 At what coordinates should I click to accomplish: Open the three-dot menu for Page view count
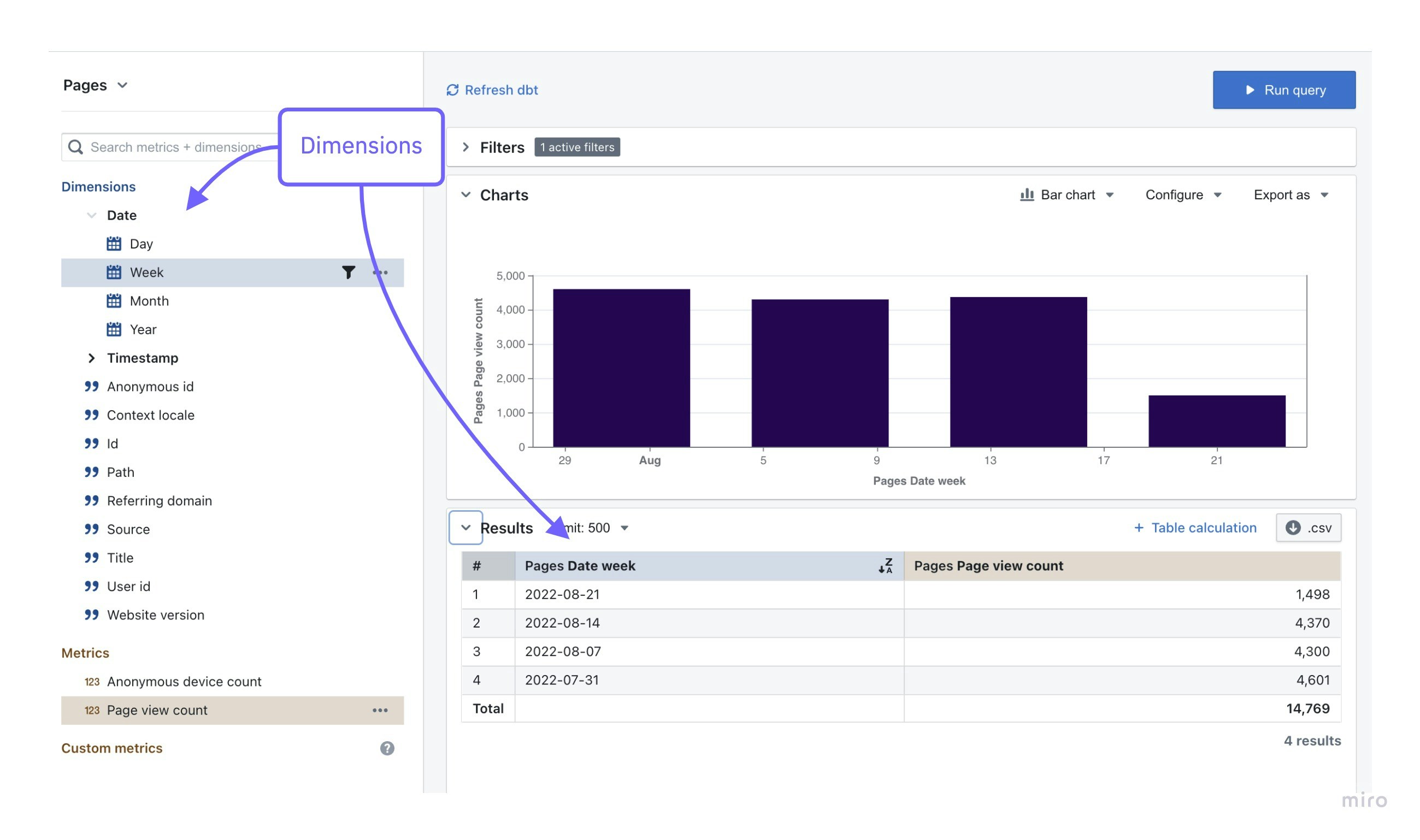click(380, 710)
